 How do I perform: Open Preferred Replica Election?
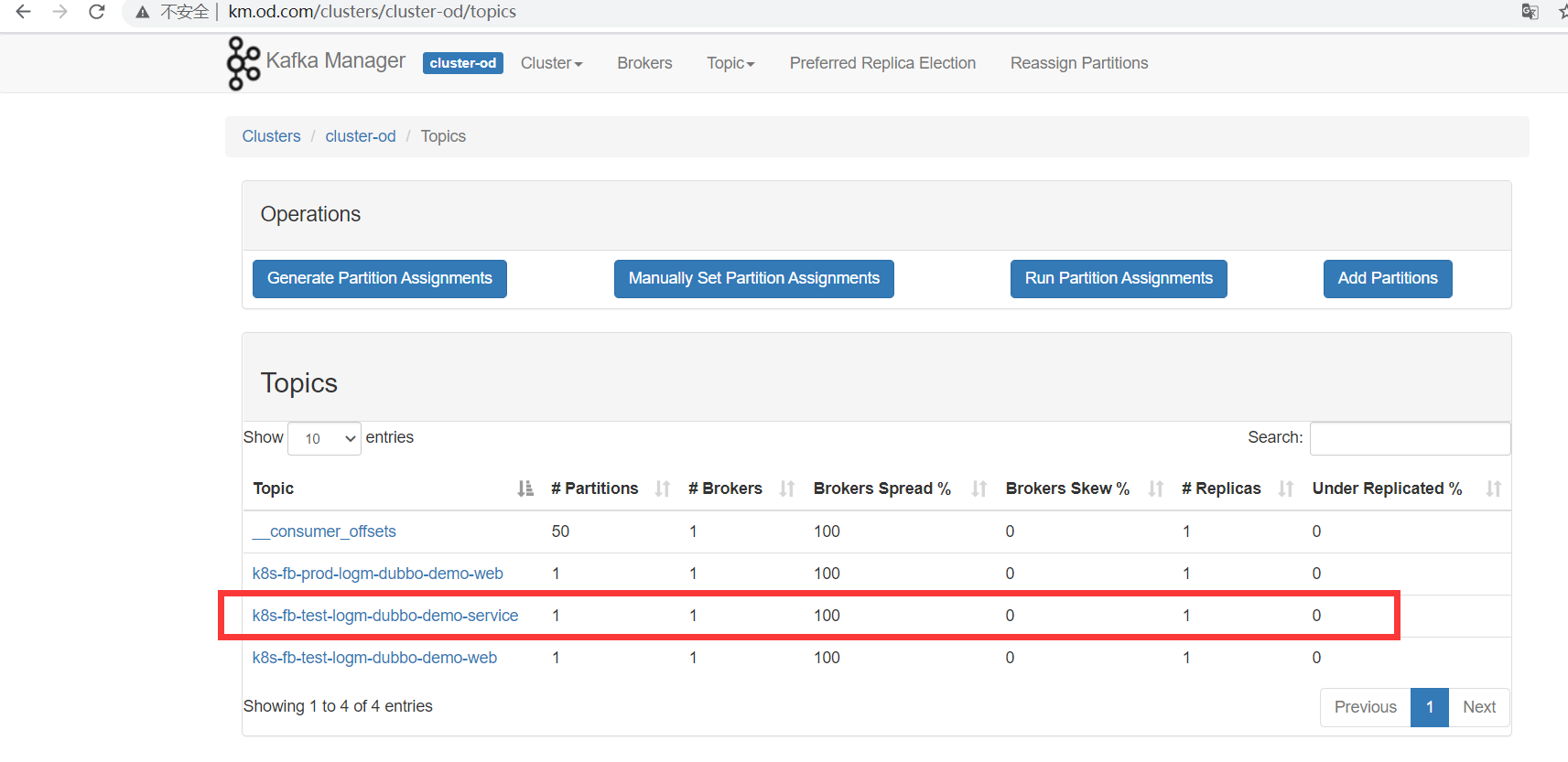click(x=882, y=63)
